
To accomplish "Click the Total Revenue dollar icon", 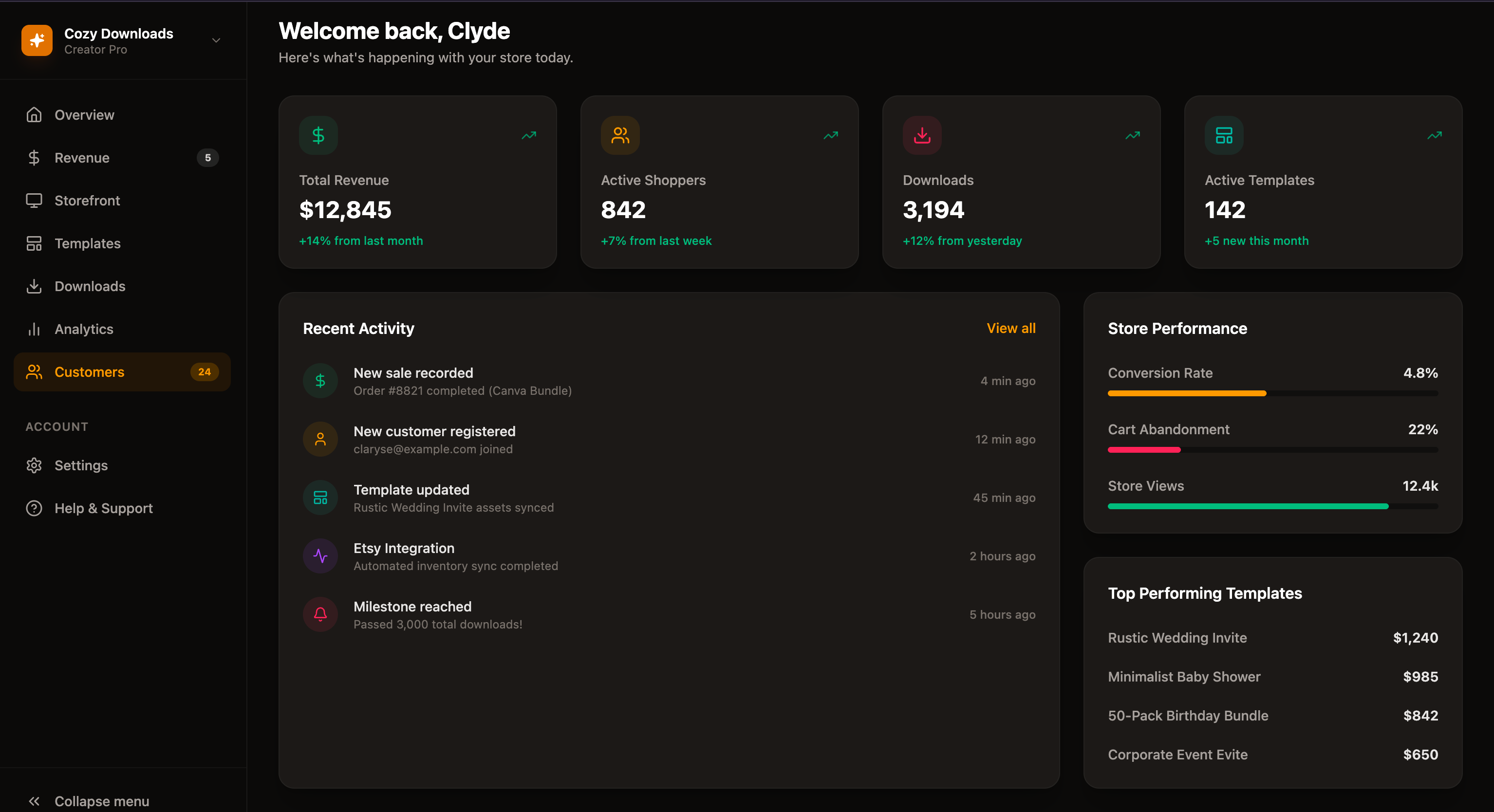I will (318, 136).
